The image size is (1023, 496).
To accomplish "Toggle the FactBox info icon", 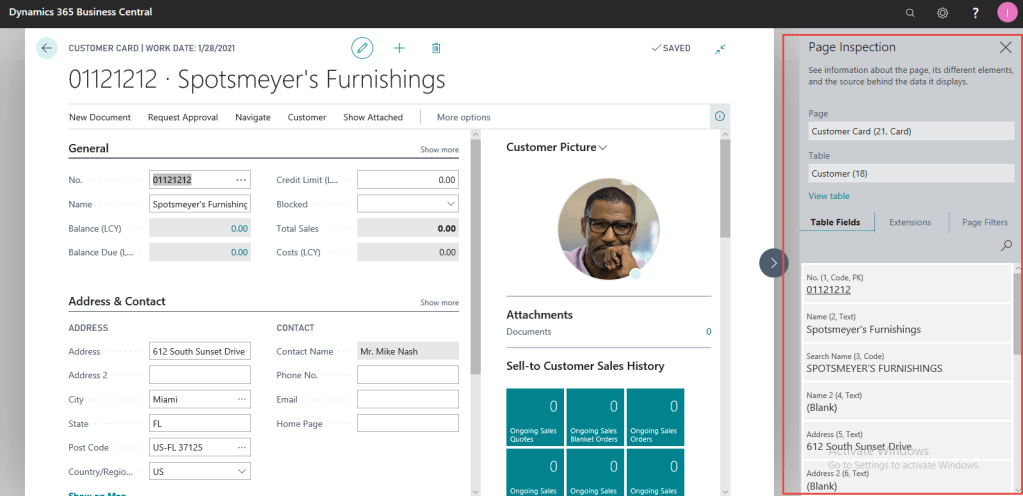I will (719, 117).
